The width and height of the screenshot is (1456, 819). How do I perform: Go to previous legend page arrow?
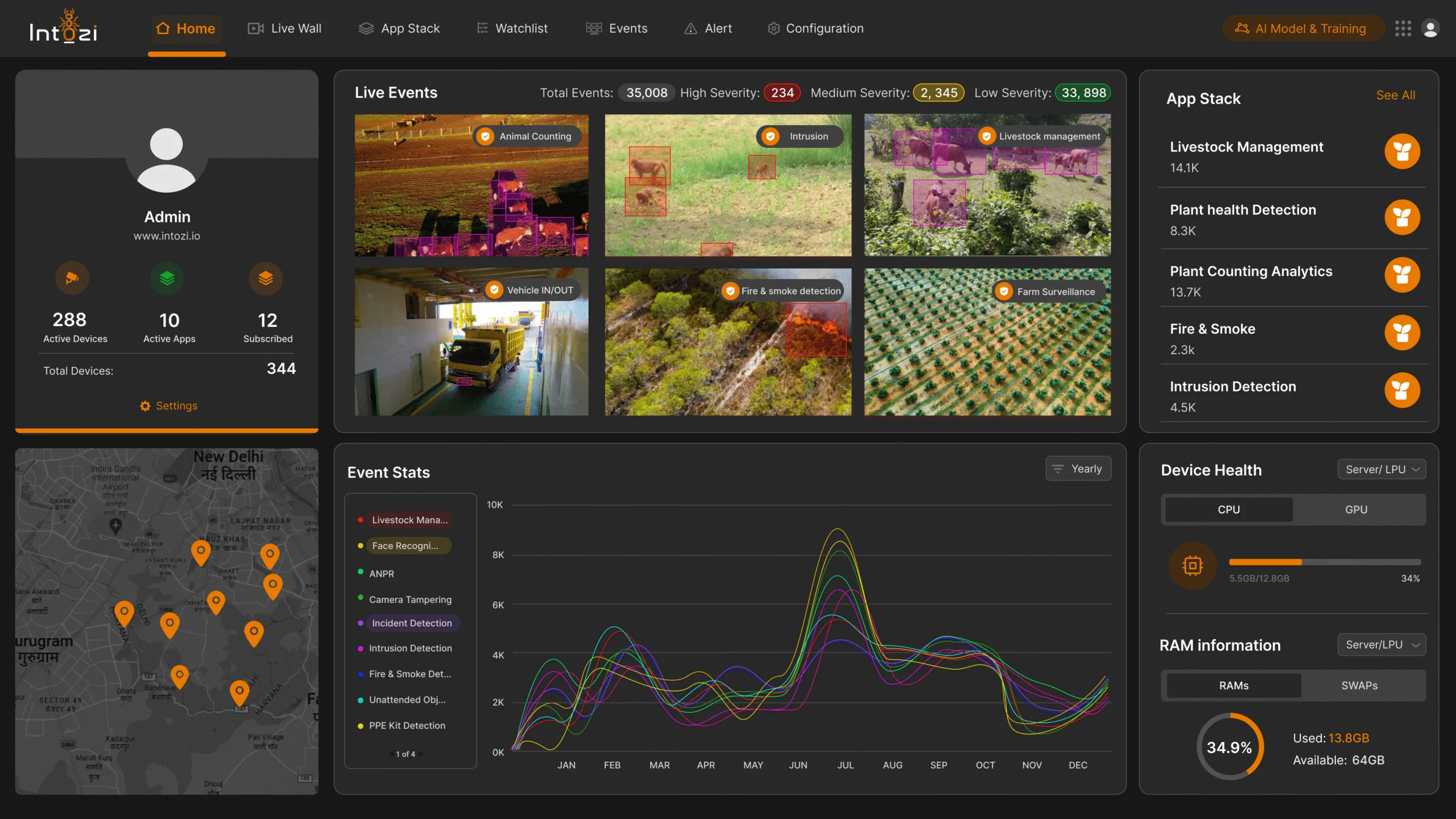pyautogui.click(x=391, y=754)
